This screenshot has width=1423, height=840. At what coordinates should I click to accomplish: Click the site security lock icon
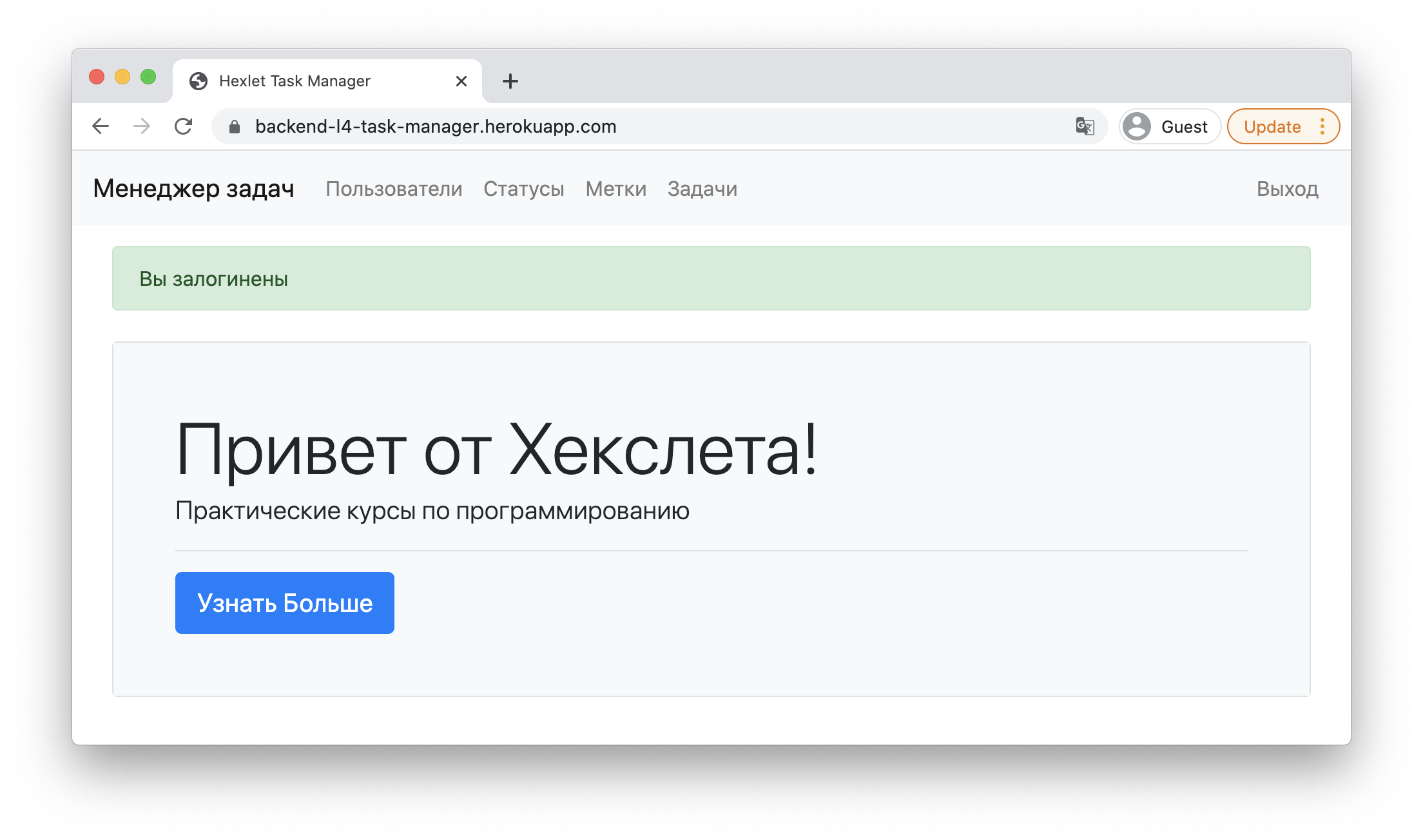tap(233, 126)
